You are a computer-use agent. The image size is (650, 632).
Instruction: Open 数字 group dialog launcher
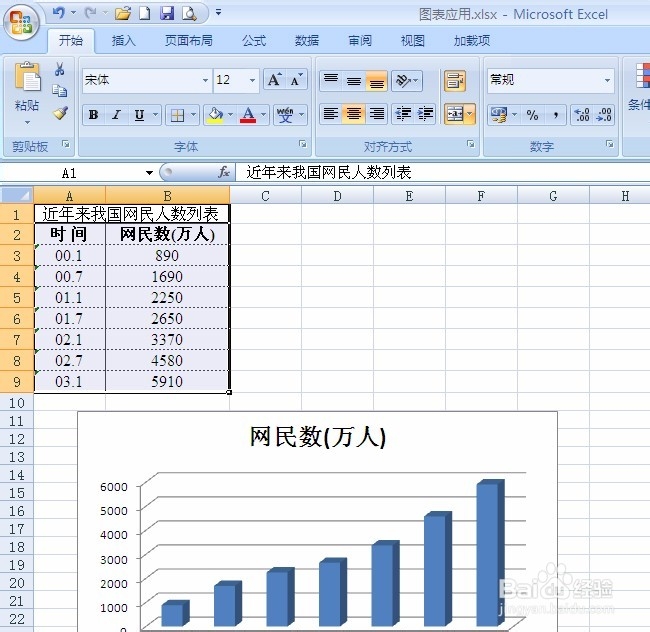(610, 144)
